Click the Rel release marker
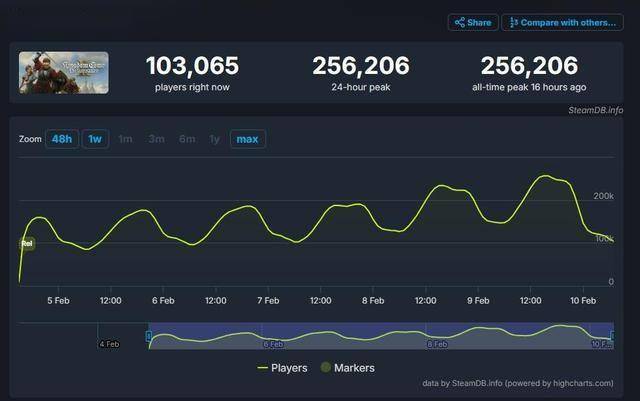The height and width of the screenshot is (401, 640). tap(27, 244)
